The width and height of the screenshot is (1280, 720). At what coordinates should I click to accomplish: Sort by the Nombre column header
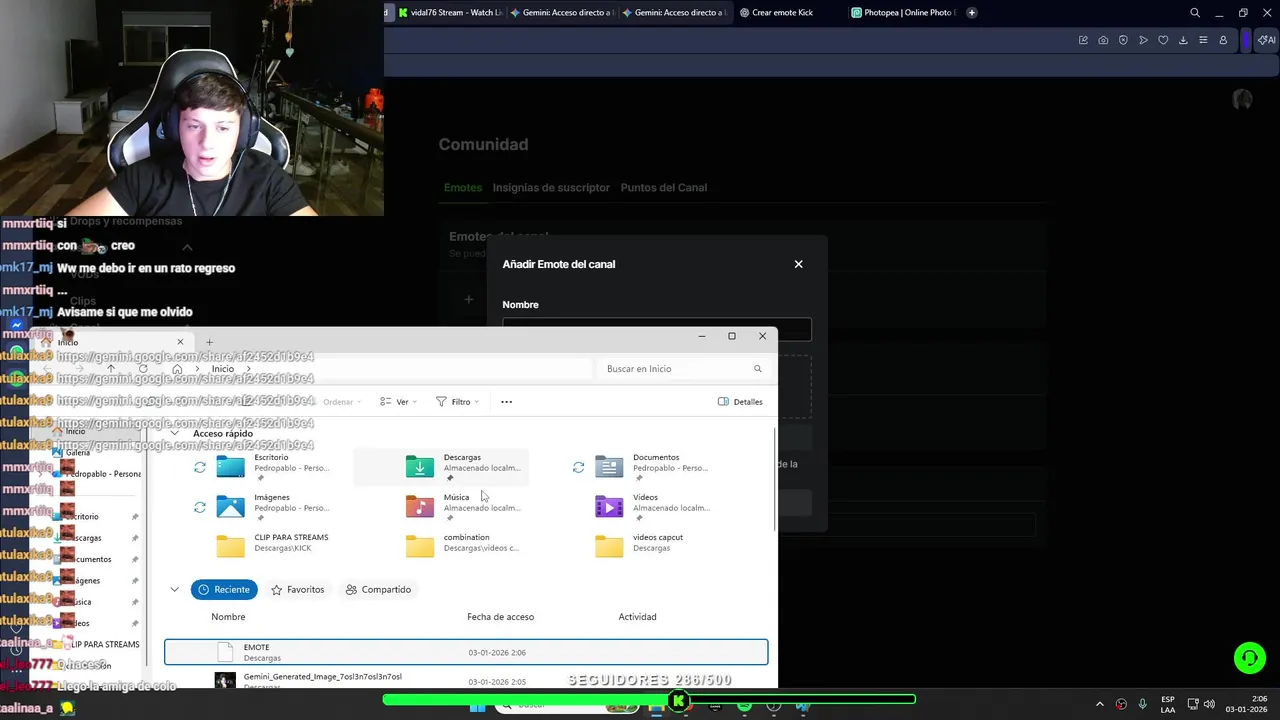click(x=228, y=617)
